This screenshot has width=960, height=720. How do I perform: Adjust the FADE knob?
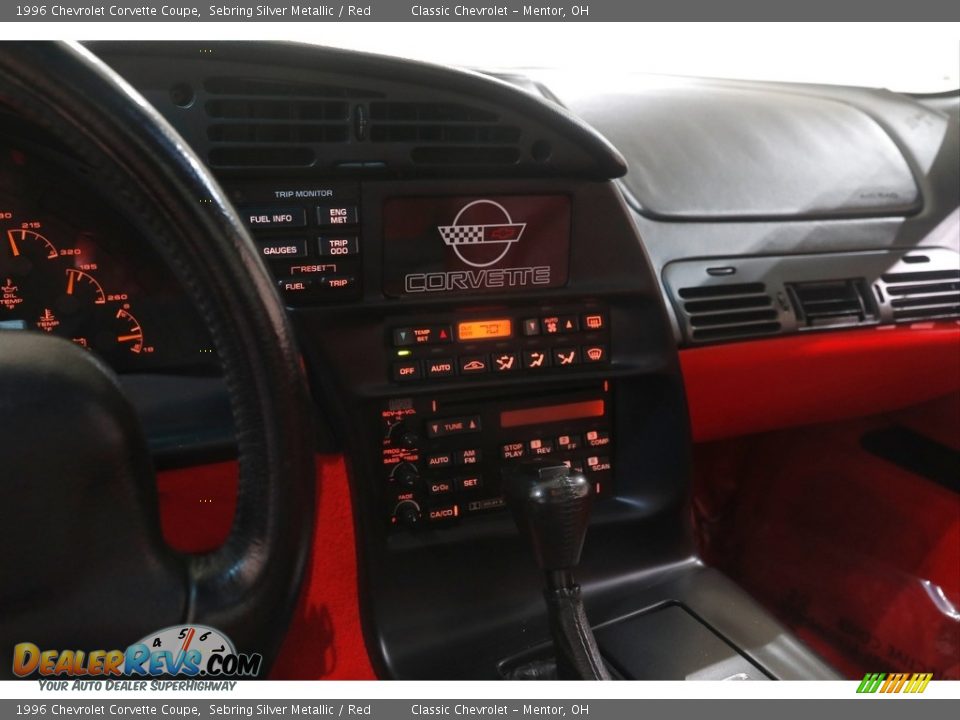point(407,512)
